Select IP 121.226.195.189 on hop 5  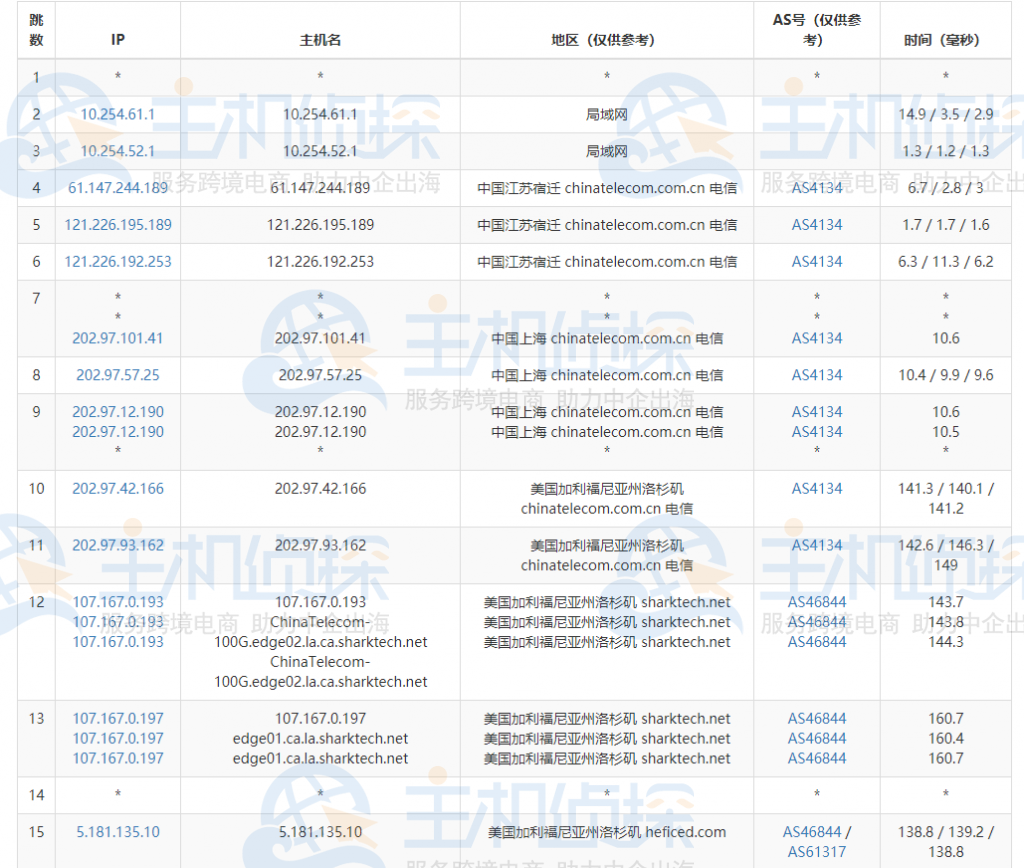(x=117, y=225)
